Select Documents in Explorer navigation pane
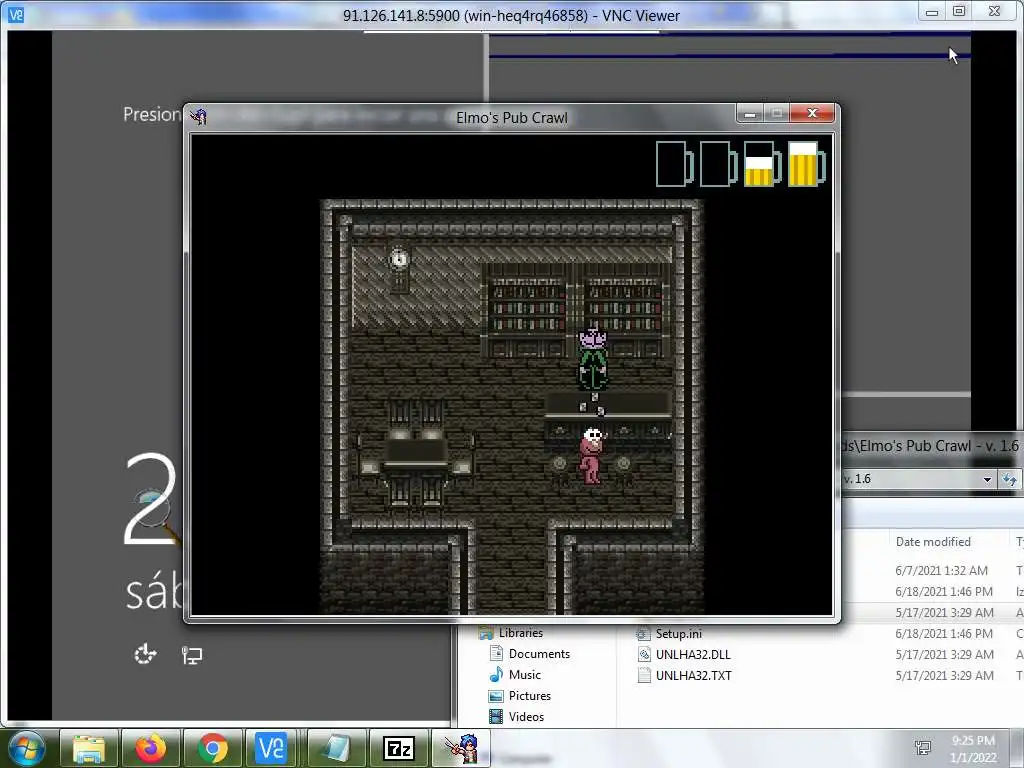 [x=539, y=654]
